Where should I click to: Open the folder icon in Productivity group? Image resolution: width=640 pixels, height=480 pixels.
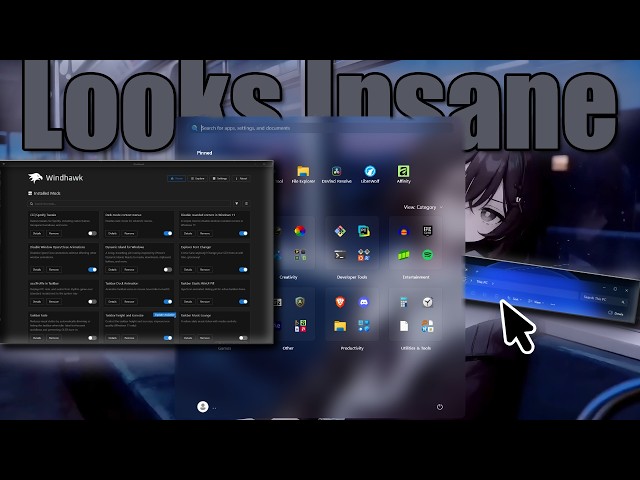pos(340,326)
